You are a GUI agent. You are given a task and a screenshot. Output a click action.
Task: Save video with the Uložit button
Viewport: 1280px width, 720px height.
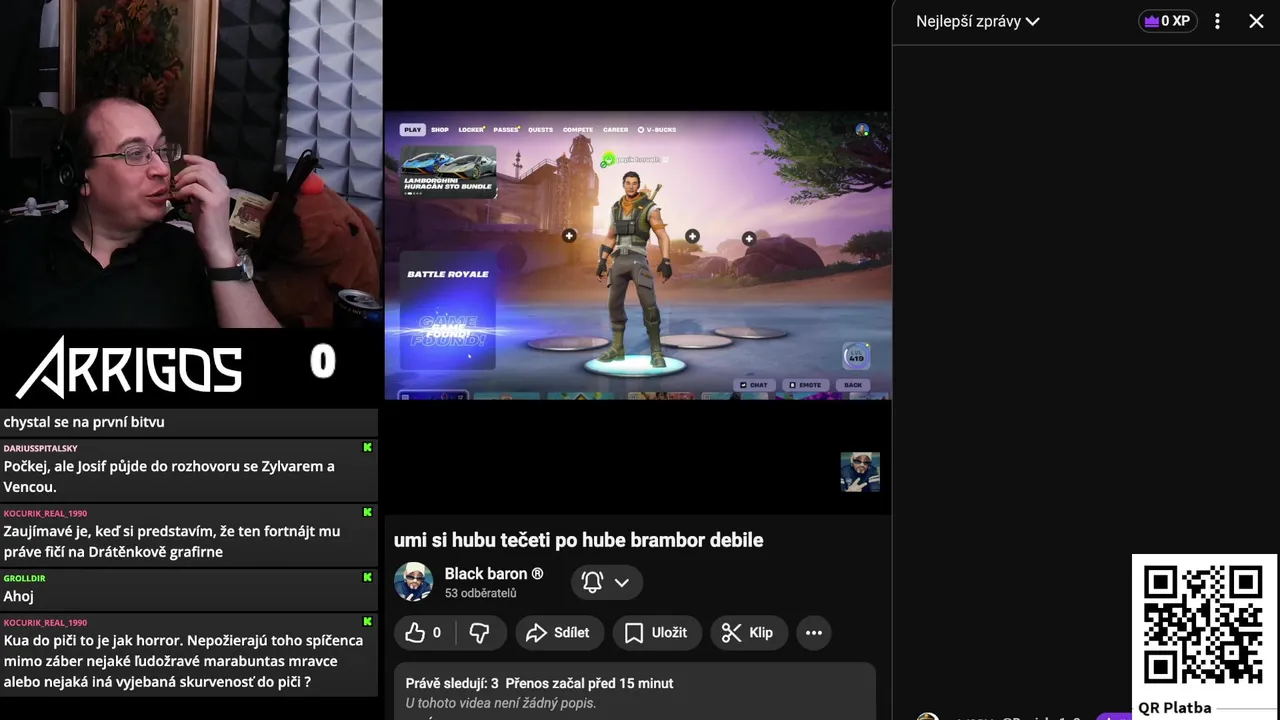tap(656, 632)
